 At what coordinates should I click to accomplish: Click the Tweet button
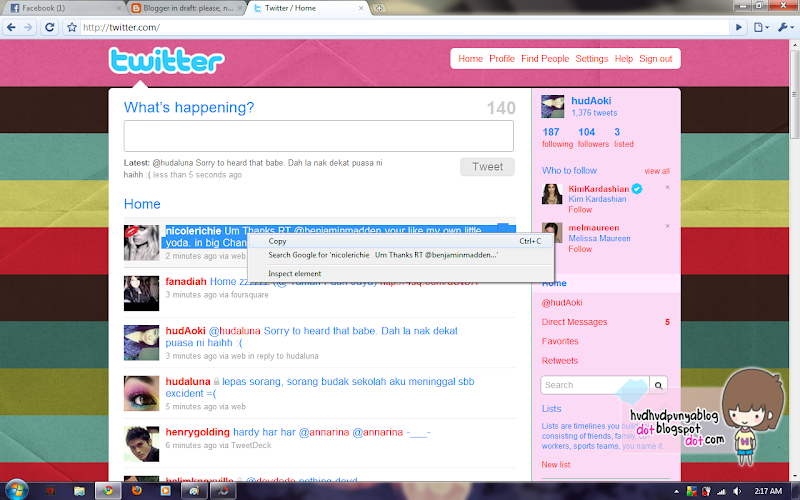(x=487, y=167)
